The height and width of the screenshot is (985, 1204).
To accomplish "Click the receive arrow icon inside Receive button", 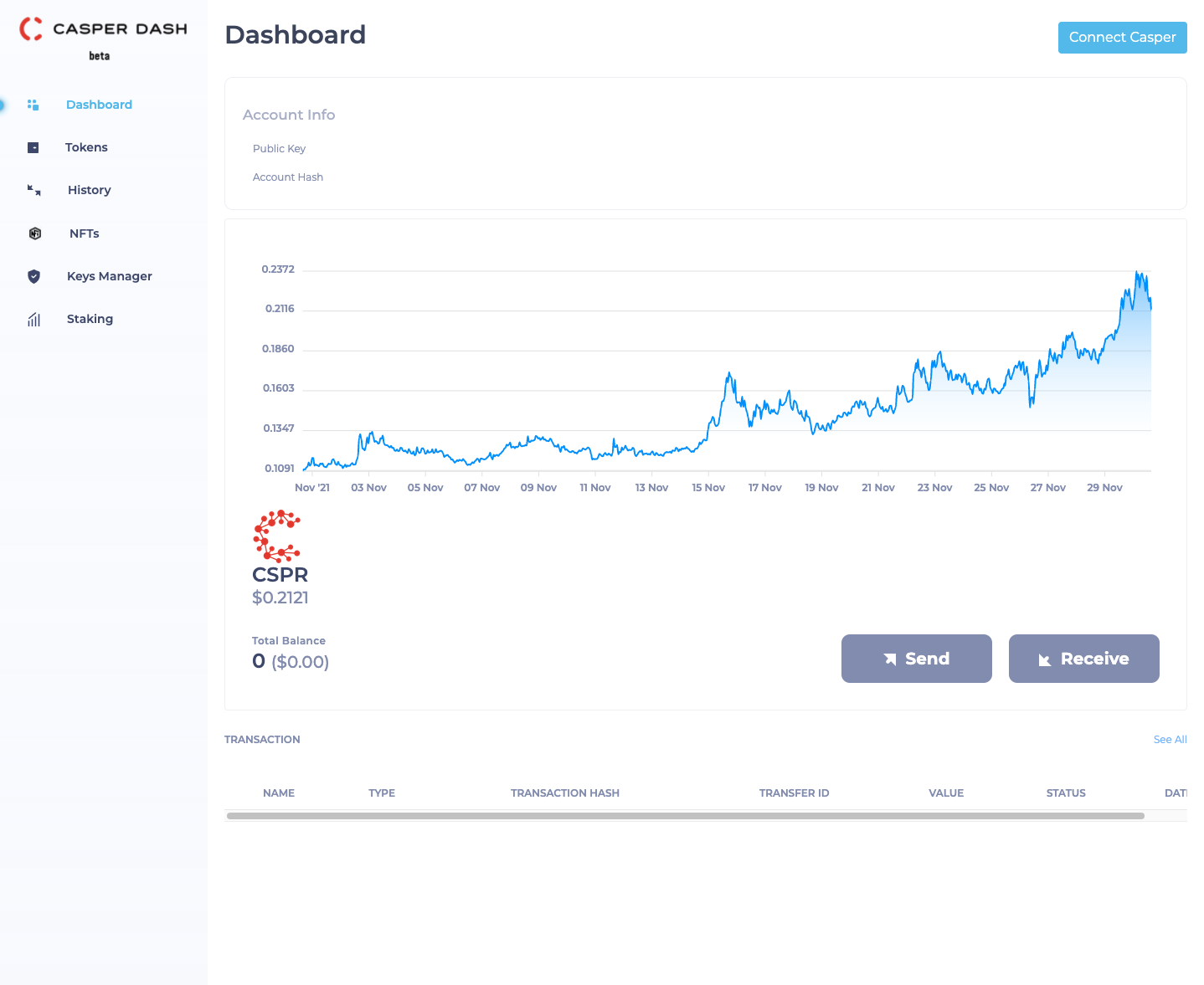I will coord(1044,659).
